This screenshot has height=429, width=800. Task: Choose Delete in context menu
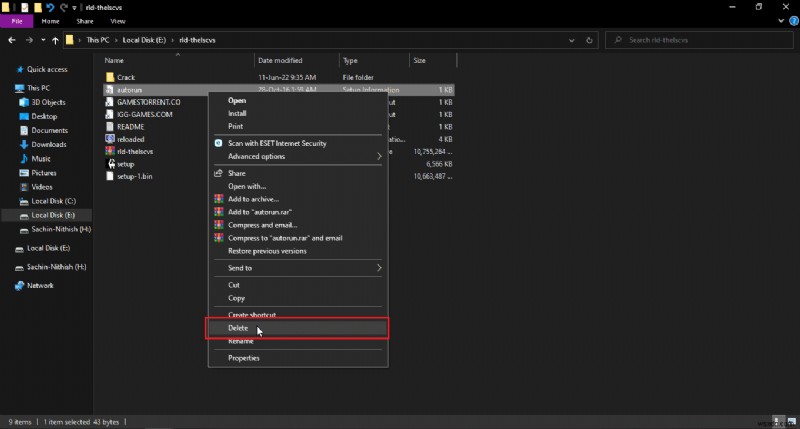tap(297, 329)
